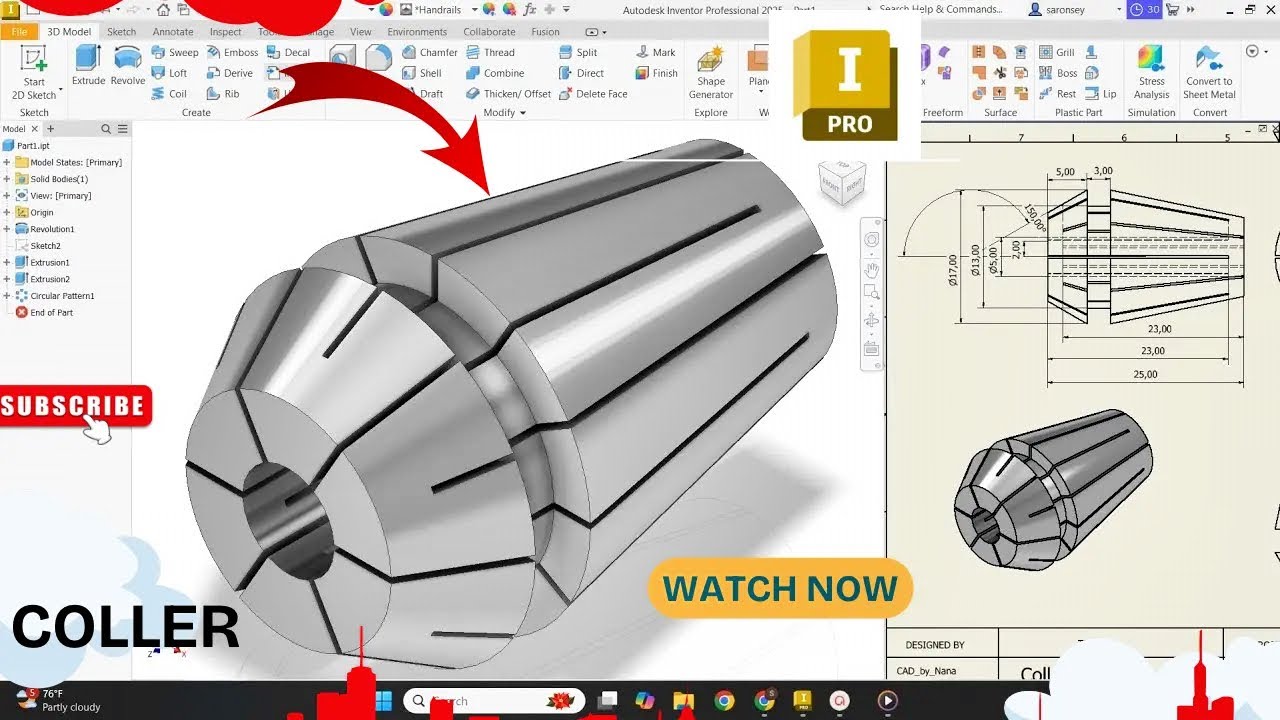
Task: Open the fx parameters icon
Action: click(x=530, y=8)
